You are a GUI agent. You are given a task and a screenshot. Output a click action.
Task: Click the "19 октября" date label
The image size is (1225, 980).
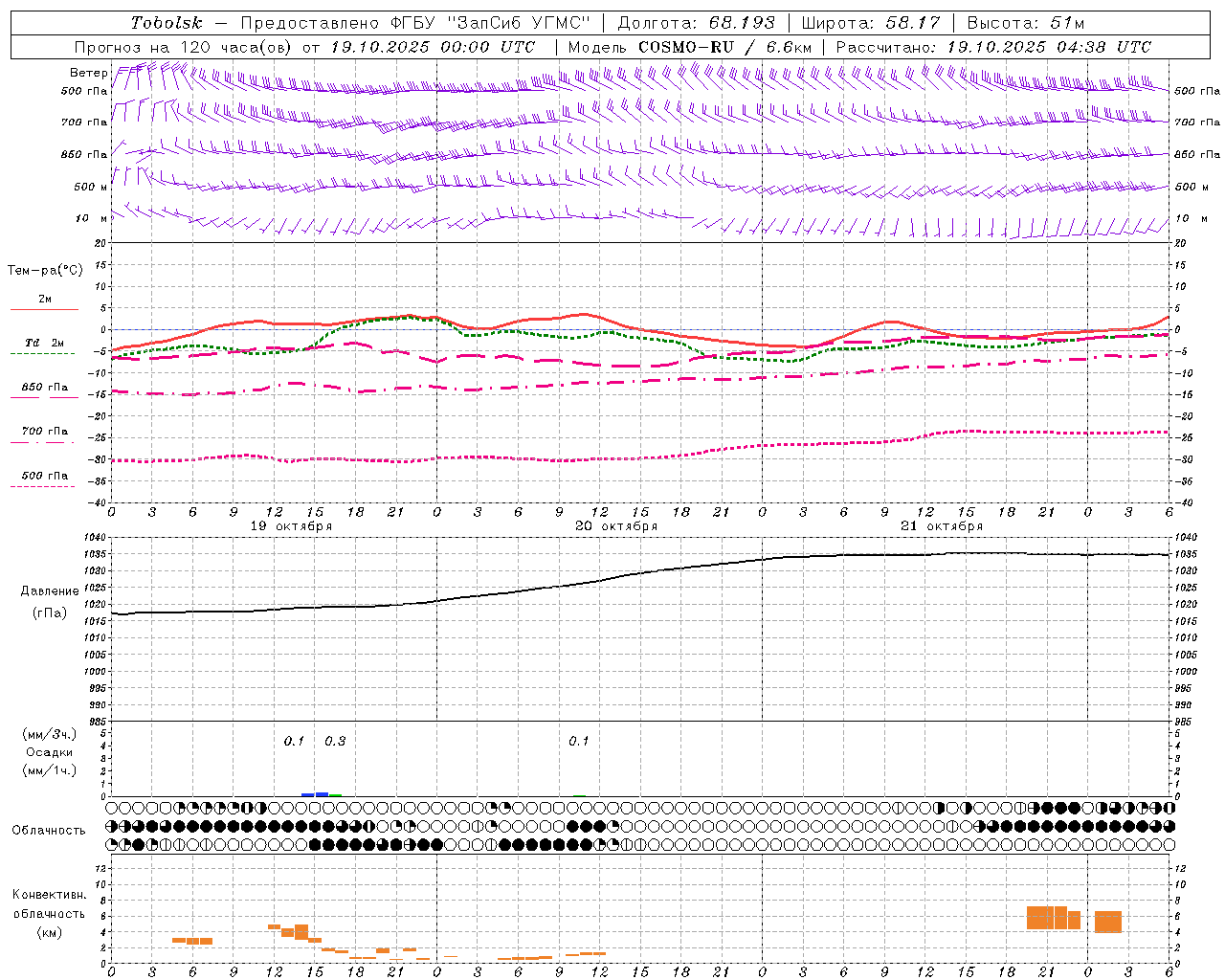[292, 526]
